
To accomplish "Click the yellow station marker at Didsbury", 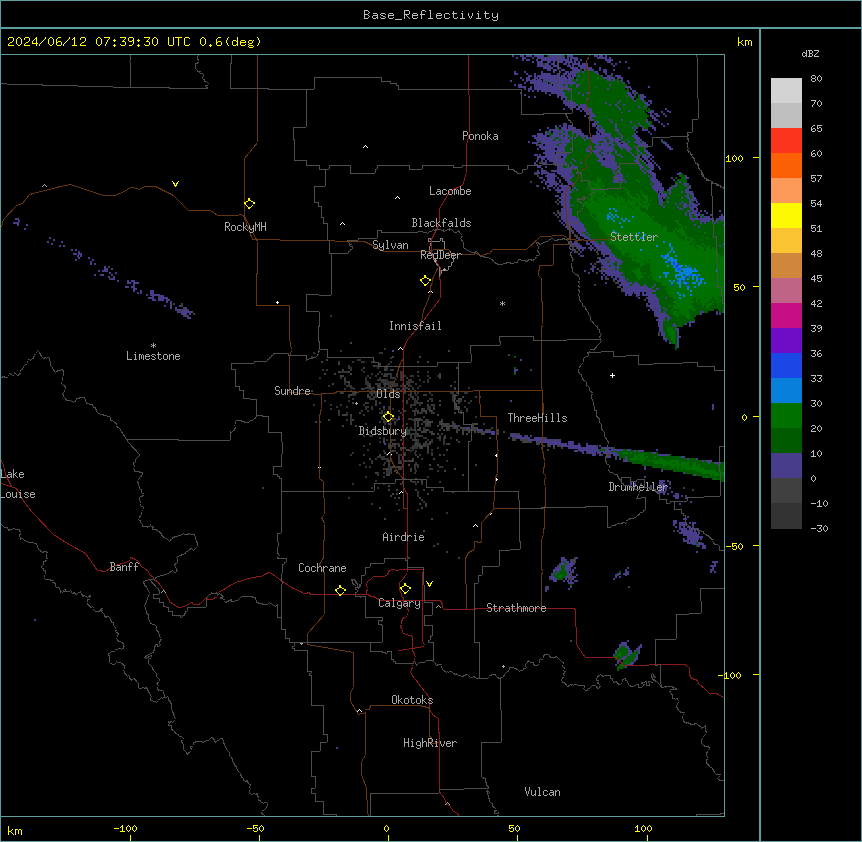I will (388, 417).
